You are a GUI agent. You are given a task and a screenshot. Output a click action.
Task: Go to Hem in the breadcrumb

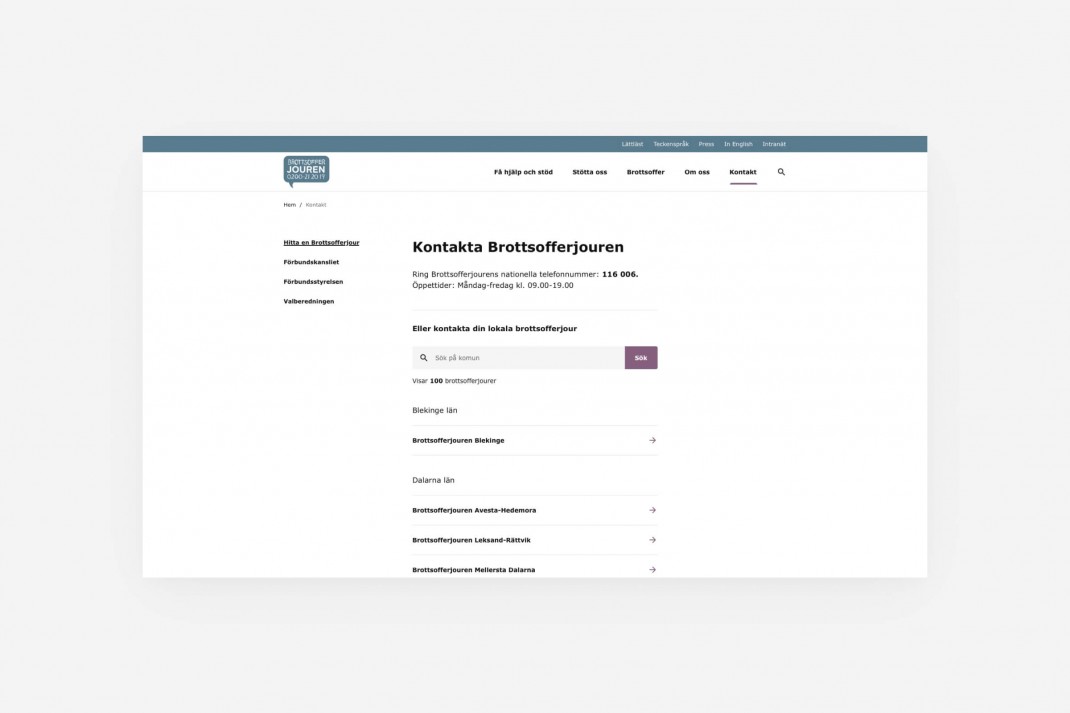tap(290, 205)
